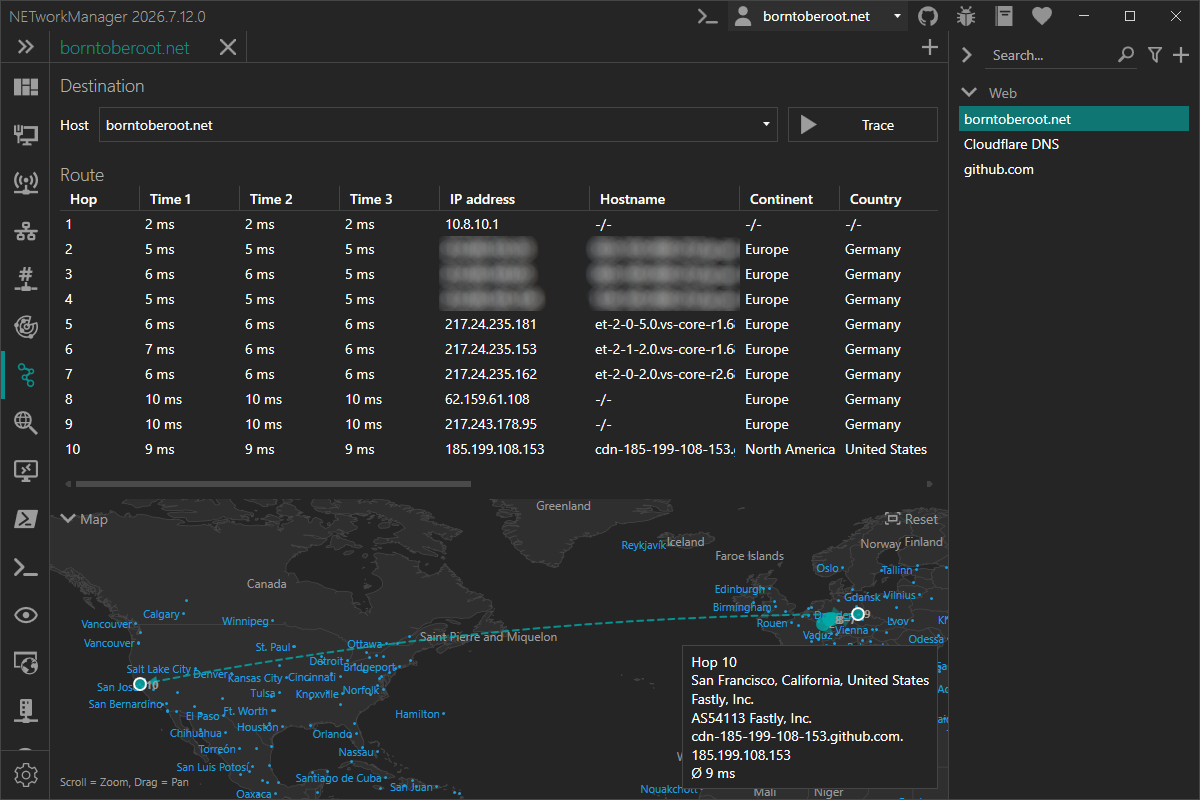Collapse the Web profile group
This screenshot has width=1200, height=800.
click(969, 93)
